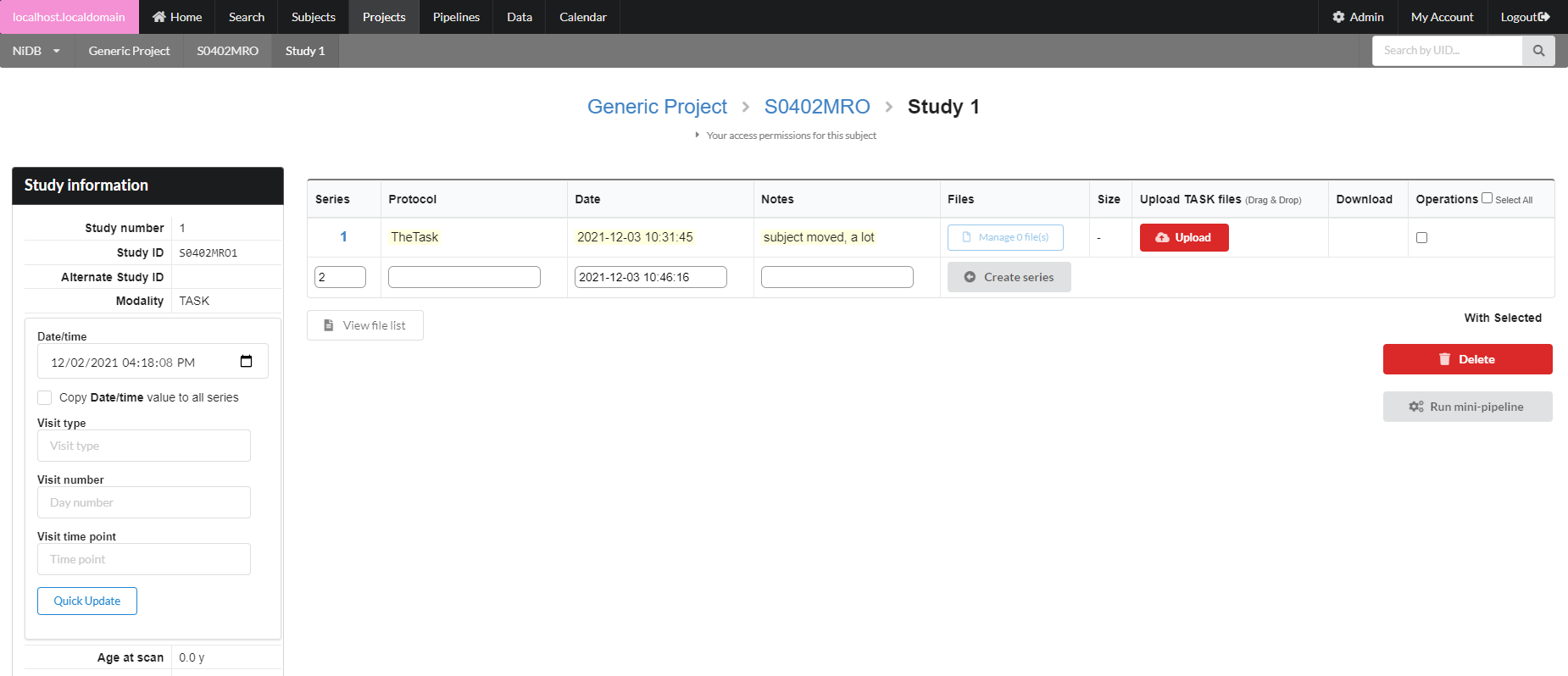Open the S0402MRO breadcrumb heading link
The image size is (1568, 676).
point(816,107)
